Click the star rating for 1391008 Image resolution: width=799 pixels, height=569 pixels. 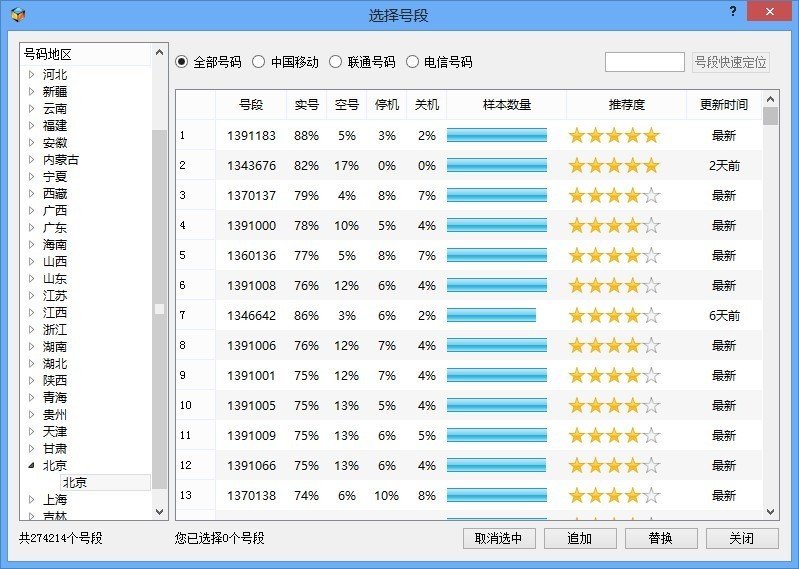pyautogui.click(x=614, y=285)
